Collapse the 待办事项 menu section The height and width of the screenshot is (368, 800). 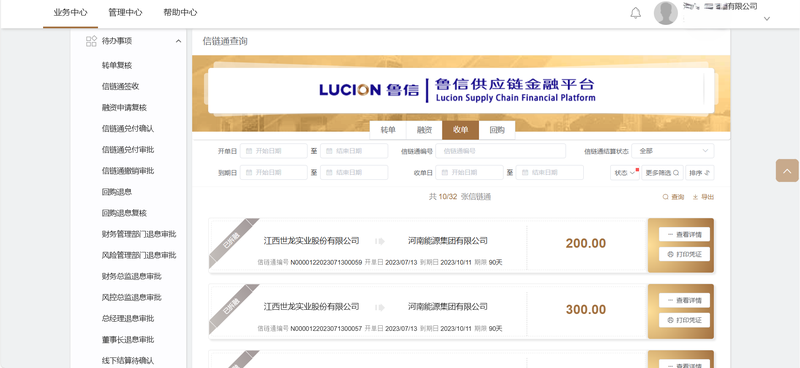point(178,41)
